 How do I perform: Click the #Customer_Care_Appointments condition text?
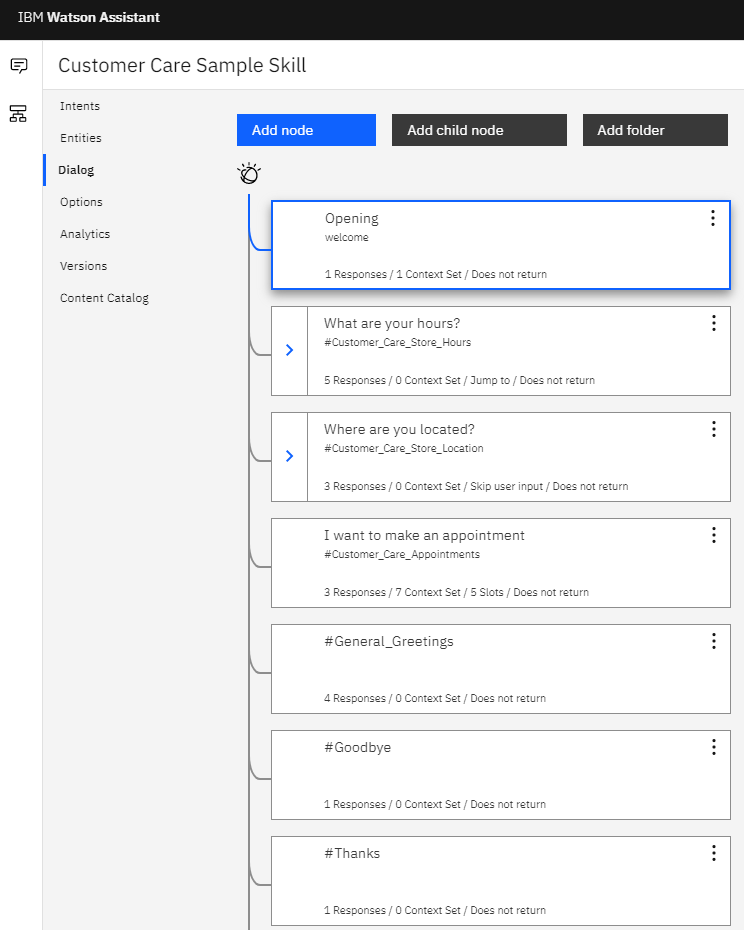pyautogui.click(x=402, y=555)
